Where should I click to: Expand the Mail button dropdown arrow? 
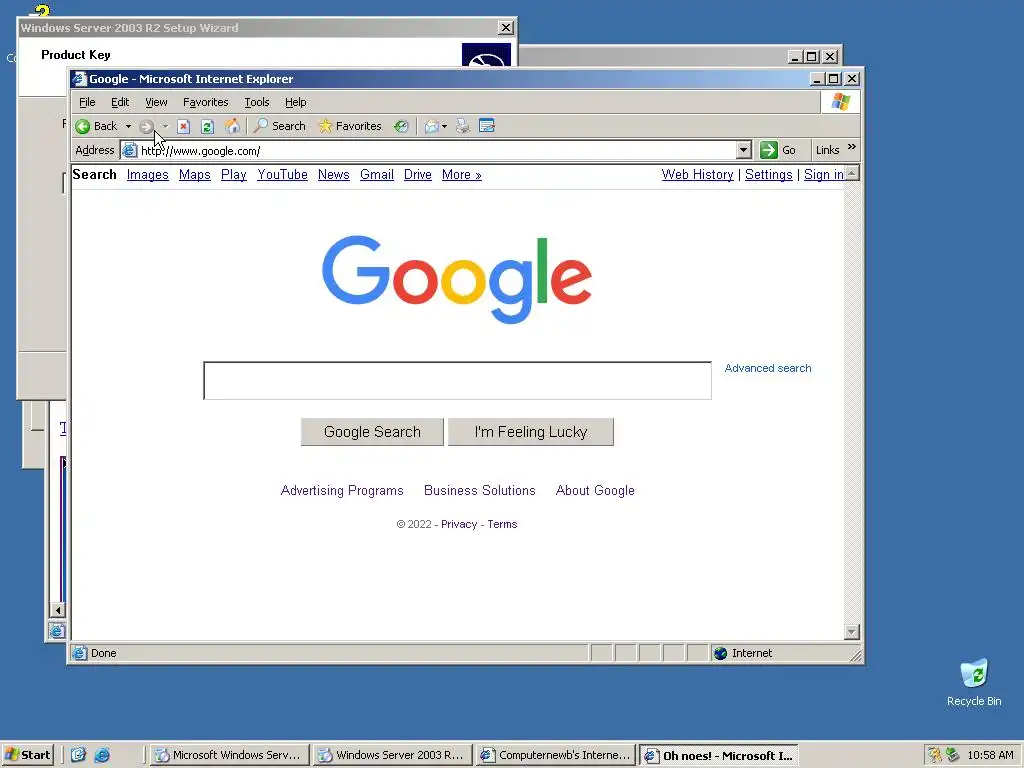click(x=445, y=126)
